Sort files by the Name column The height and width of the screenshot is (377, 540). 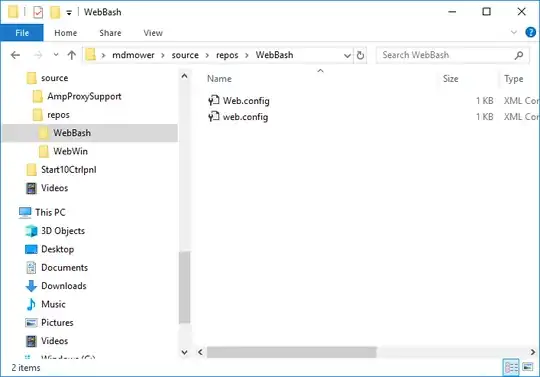(219, 79)
